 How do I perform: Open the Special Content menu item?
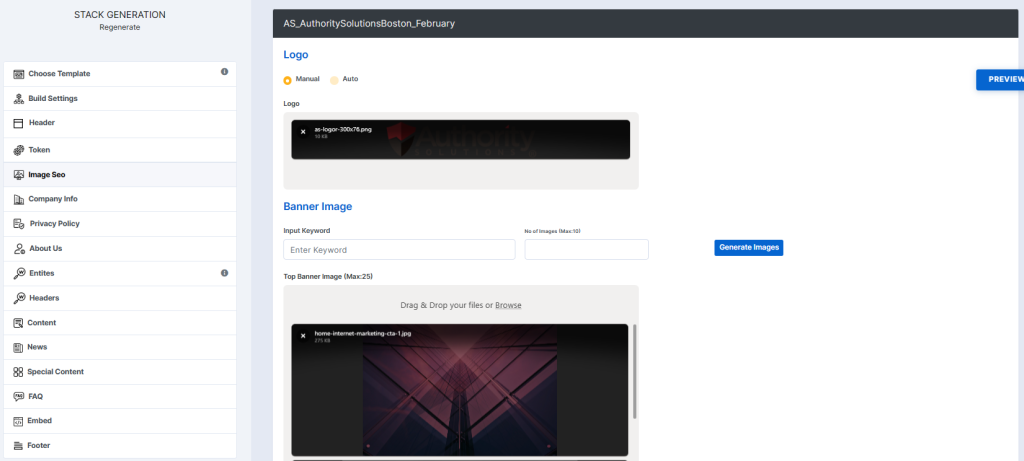click(x=120, y=372)
